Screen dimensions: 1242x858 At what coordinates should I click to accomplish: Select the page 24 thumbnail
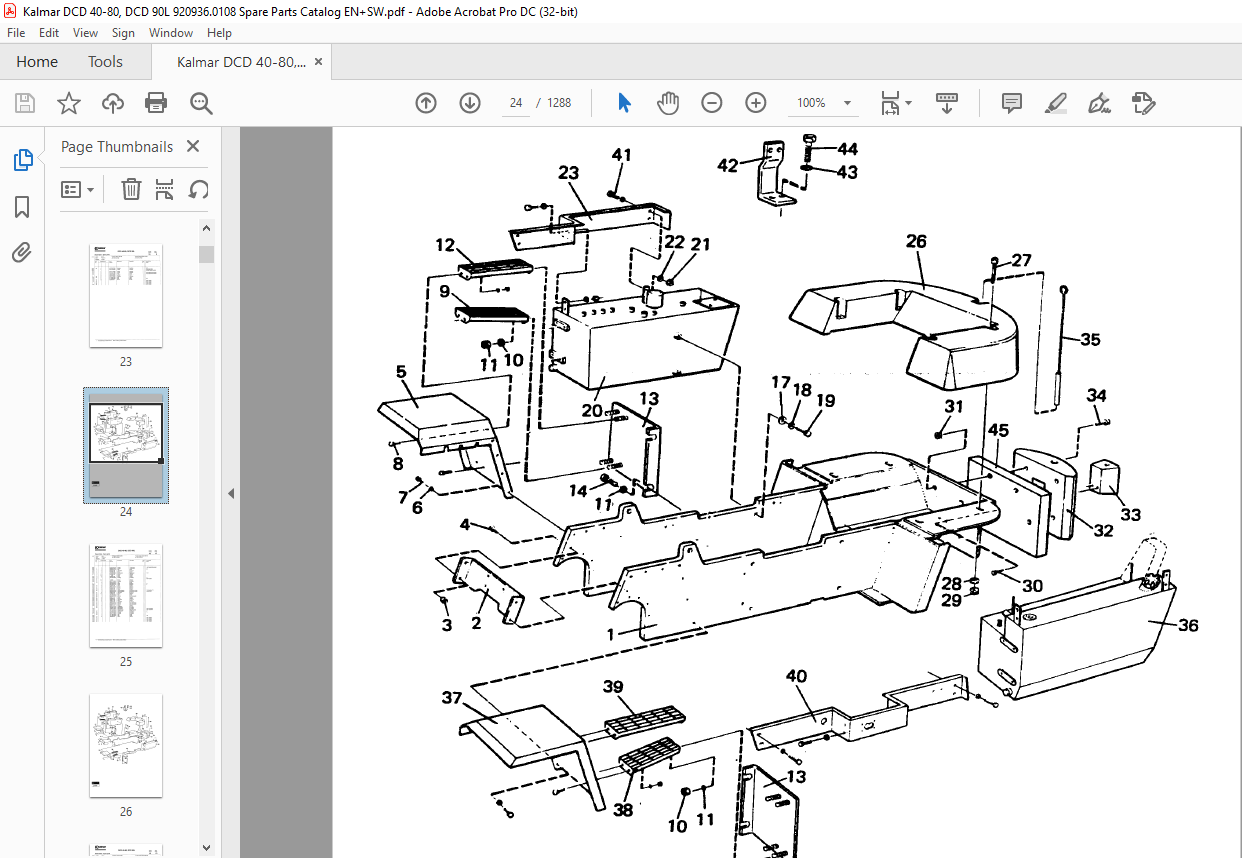(126, 446)
